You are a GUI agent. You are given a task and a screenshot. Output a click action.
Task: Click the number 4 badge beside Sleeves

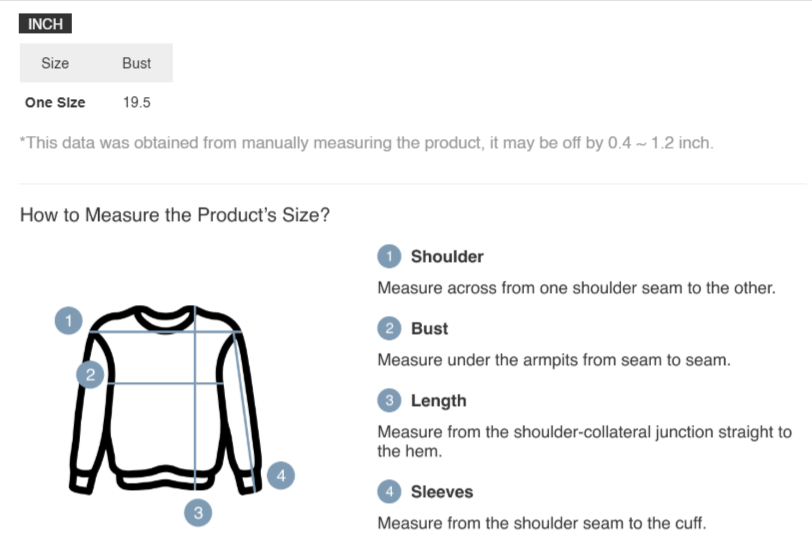(x=389, y=492)
